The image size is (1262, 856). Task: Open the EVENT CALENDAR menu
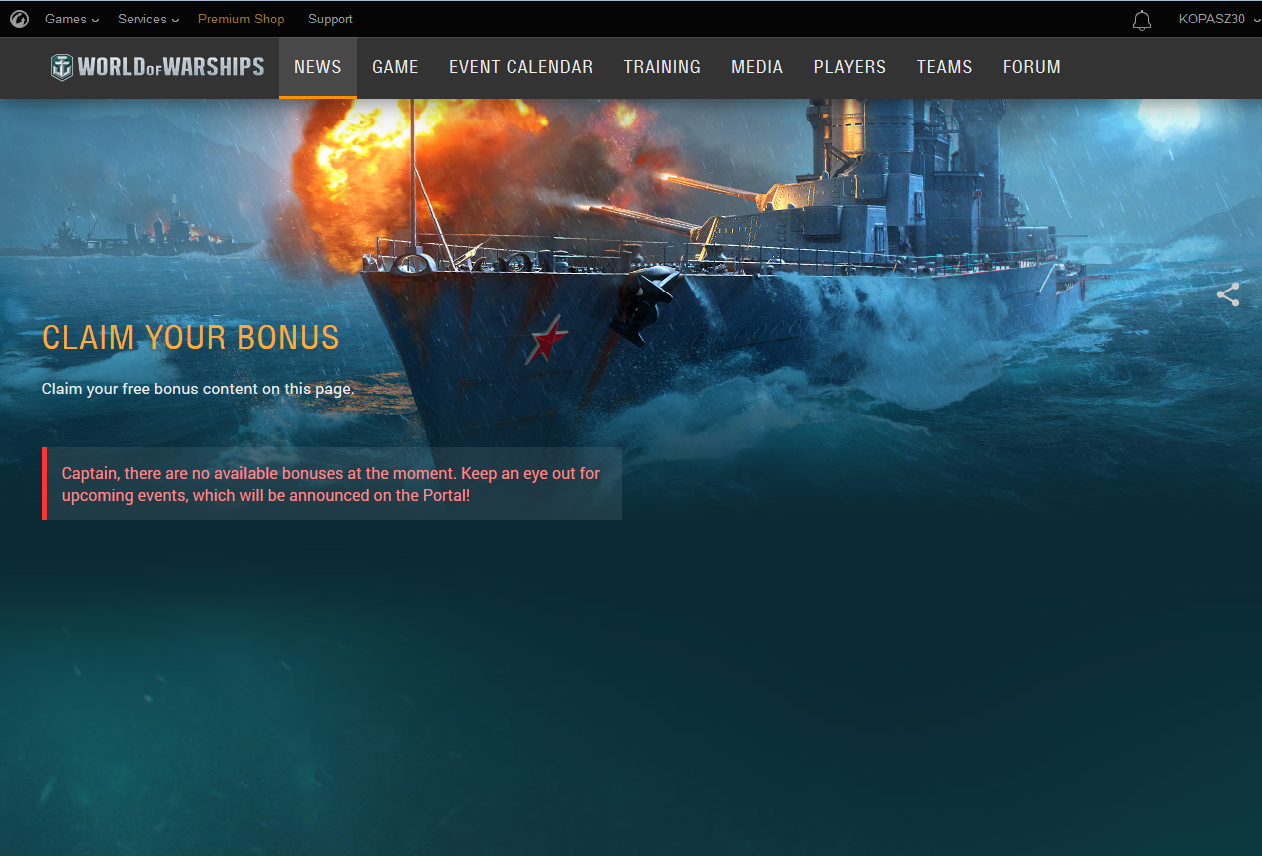(x=521, y=67)
